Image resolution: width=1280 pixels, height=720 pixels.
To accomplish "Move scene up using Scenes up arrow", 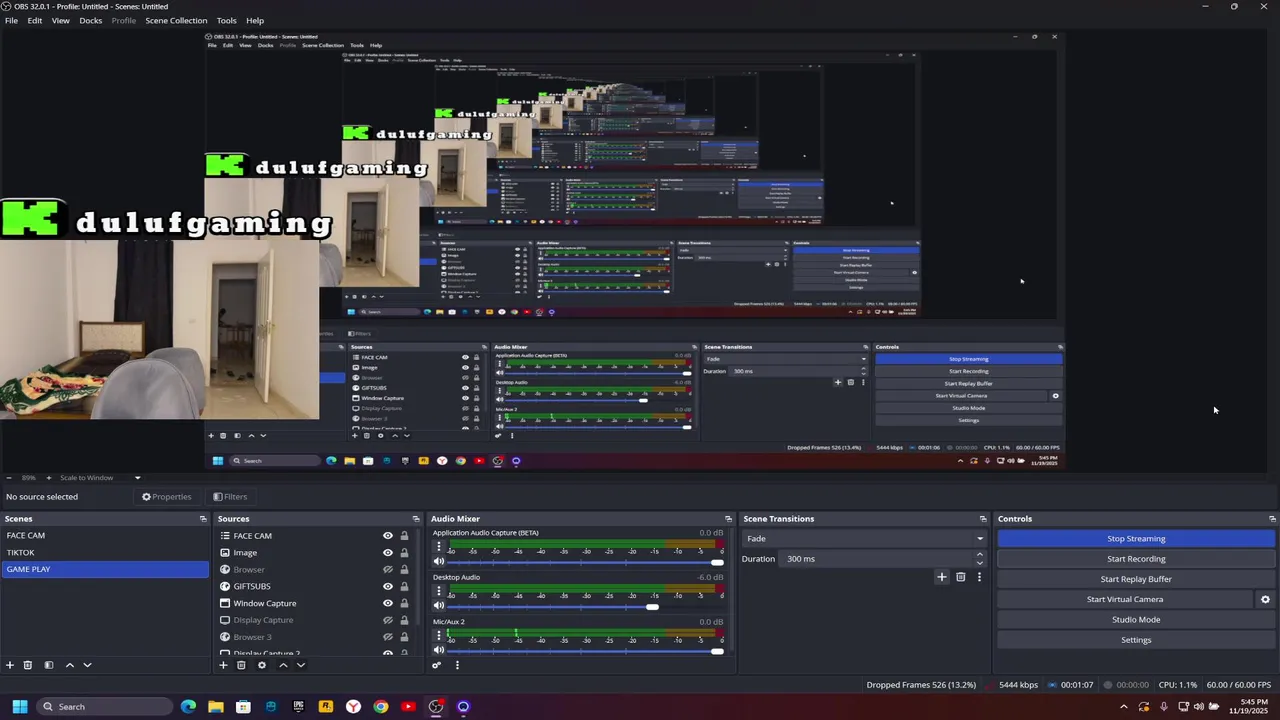I will (x=69, y=665).
